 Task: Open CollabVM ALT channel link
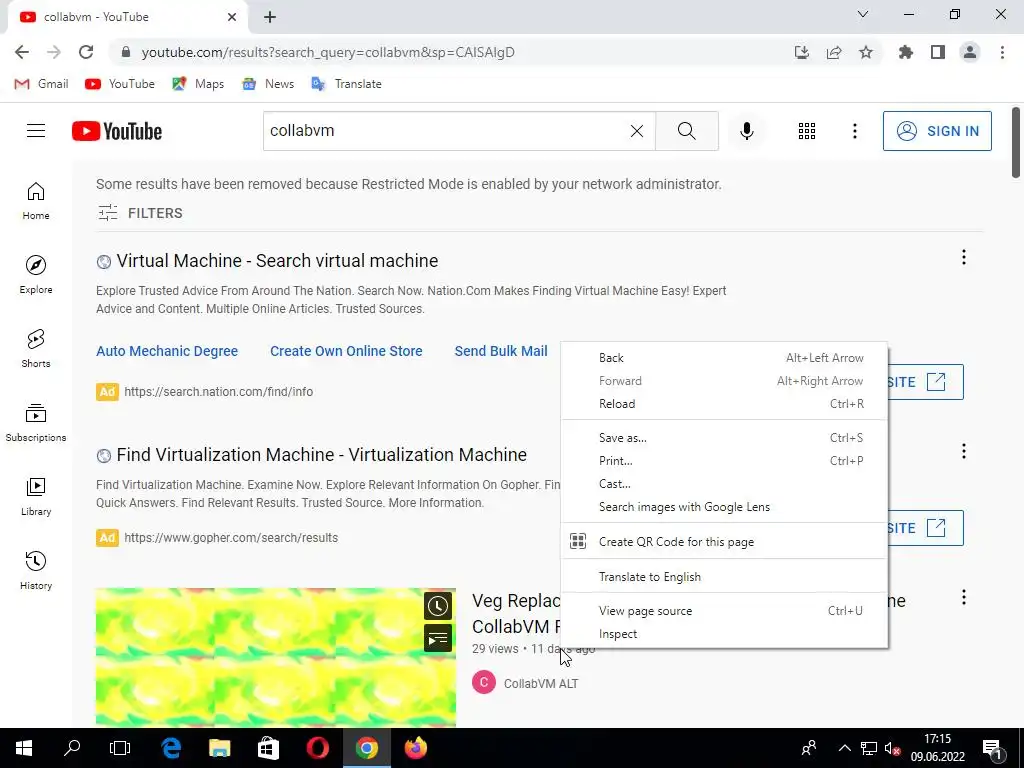541,684
